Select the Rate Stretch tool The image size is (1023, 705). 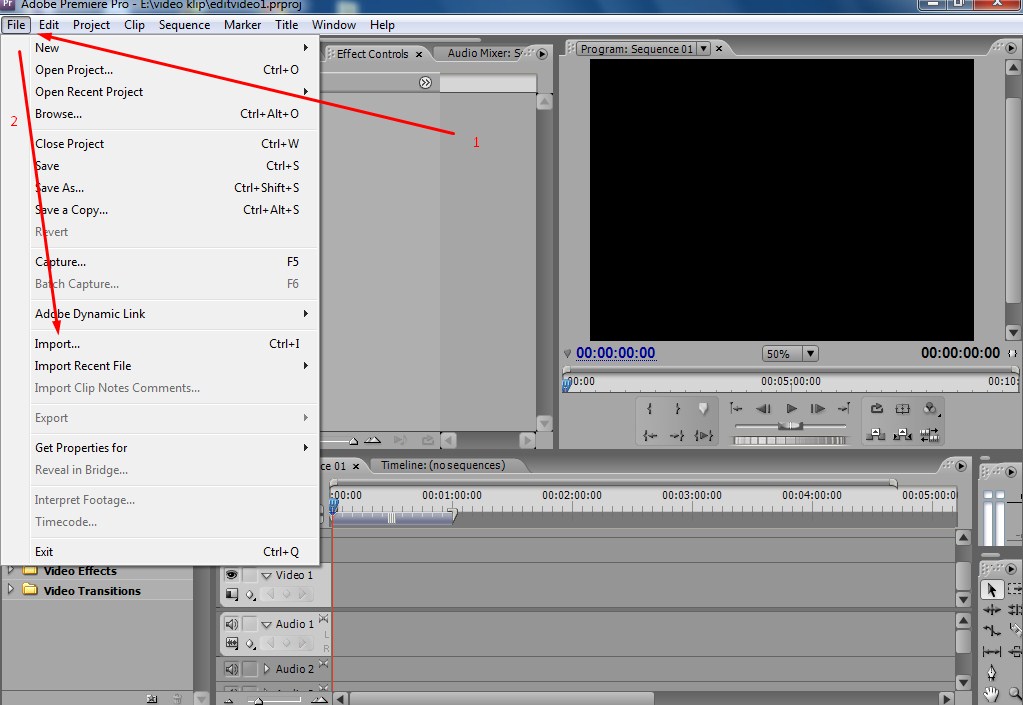coord(992,631)
